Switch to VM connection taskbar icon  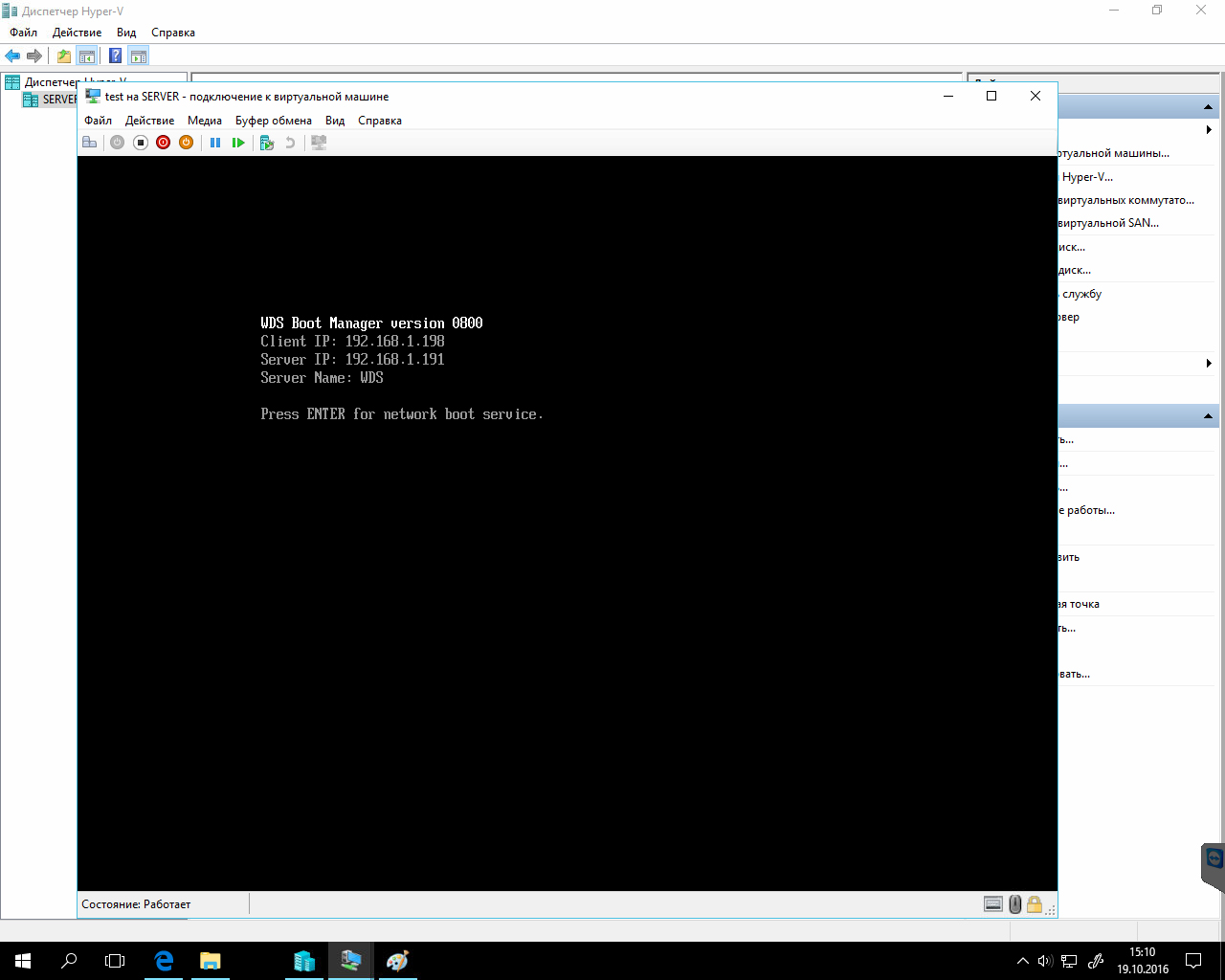350,961
